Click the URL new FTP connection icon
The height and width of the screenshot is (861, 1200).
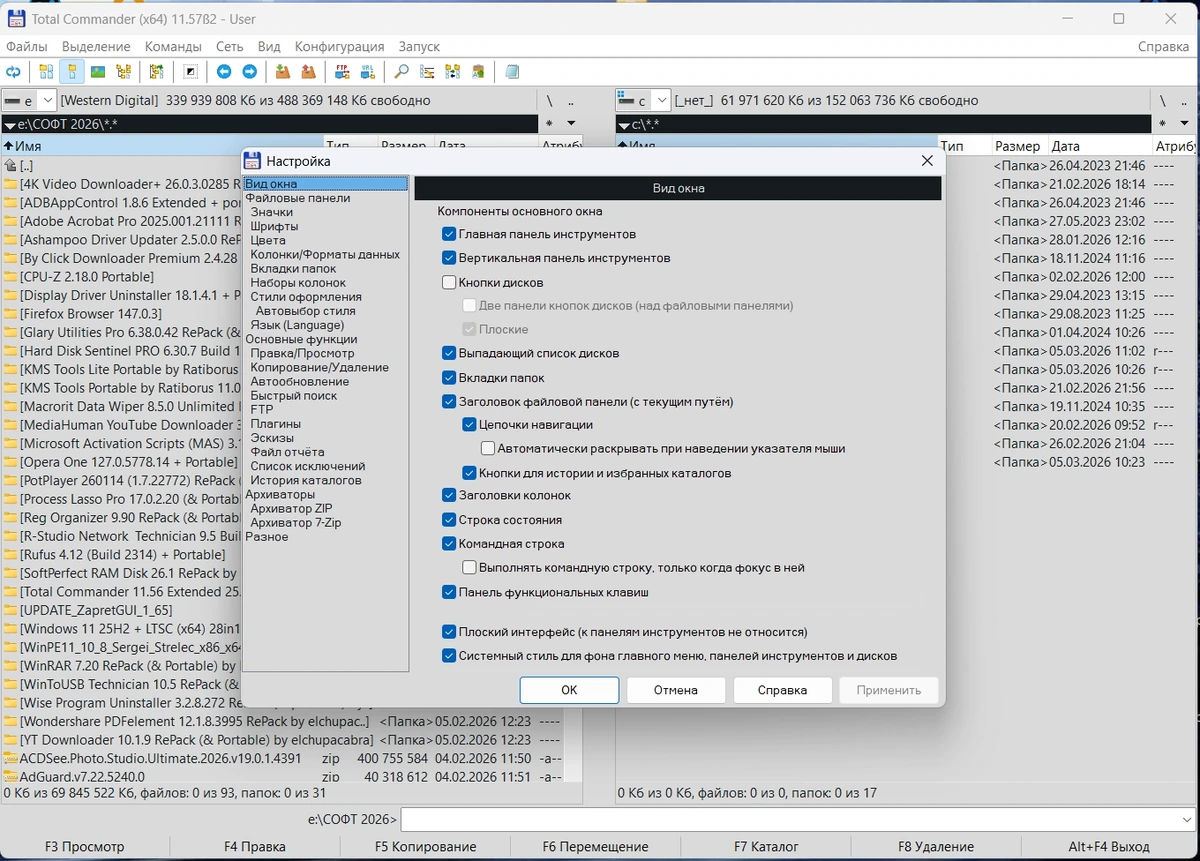tap(368, 72)
